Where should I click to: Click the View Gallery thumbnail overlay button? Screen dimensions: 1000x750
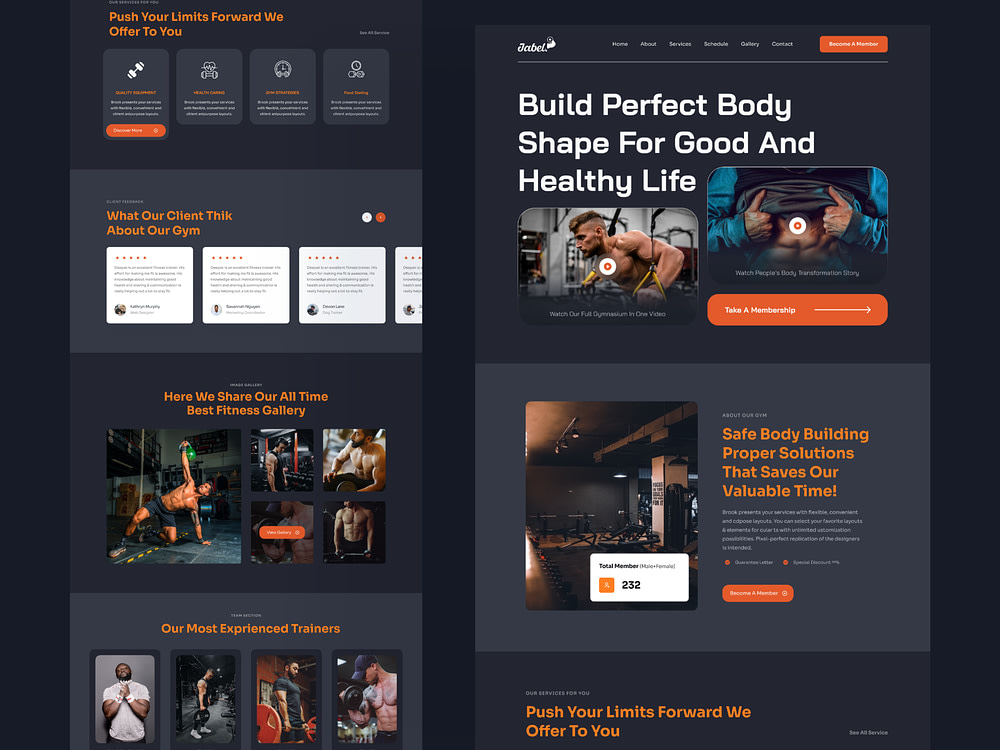pos(281,532)
